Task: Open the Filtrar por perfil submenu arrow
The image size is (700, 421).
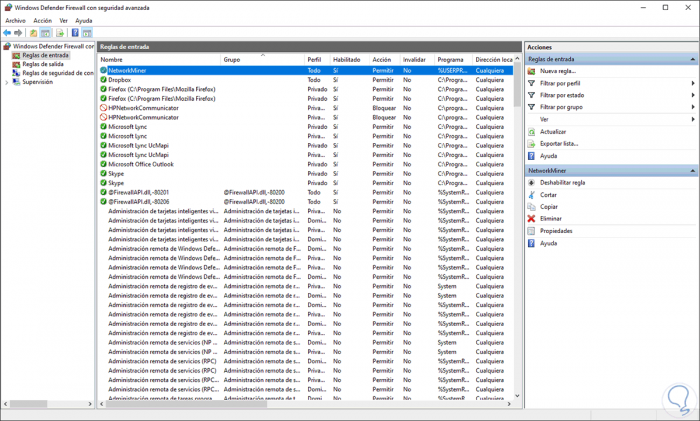Action: [x=693, y=83]
